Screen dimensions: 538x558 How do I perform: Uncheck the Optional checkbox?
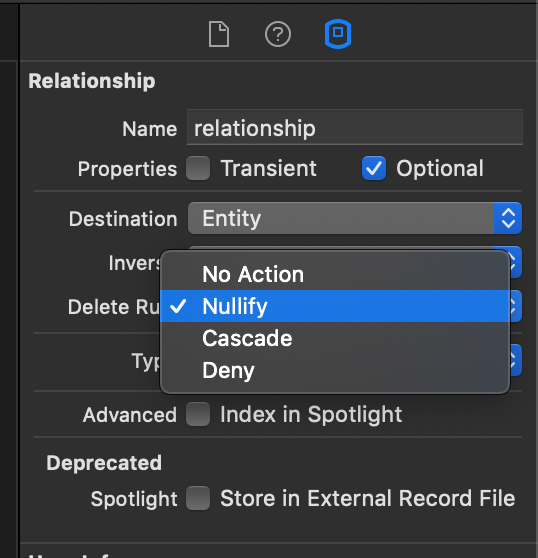click(374, 168)
